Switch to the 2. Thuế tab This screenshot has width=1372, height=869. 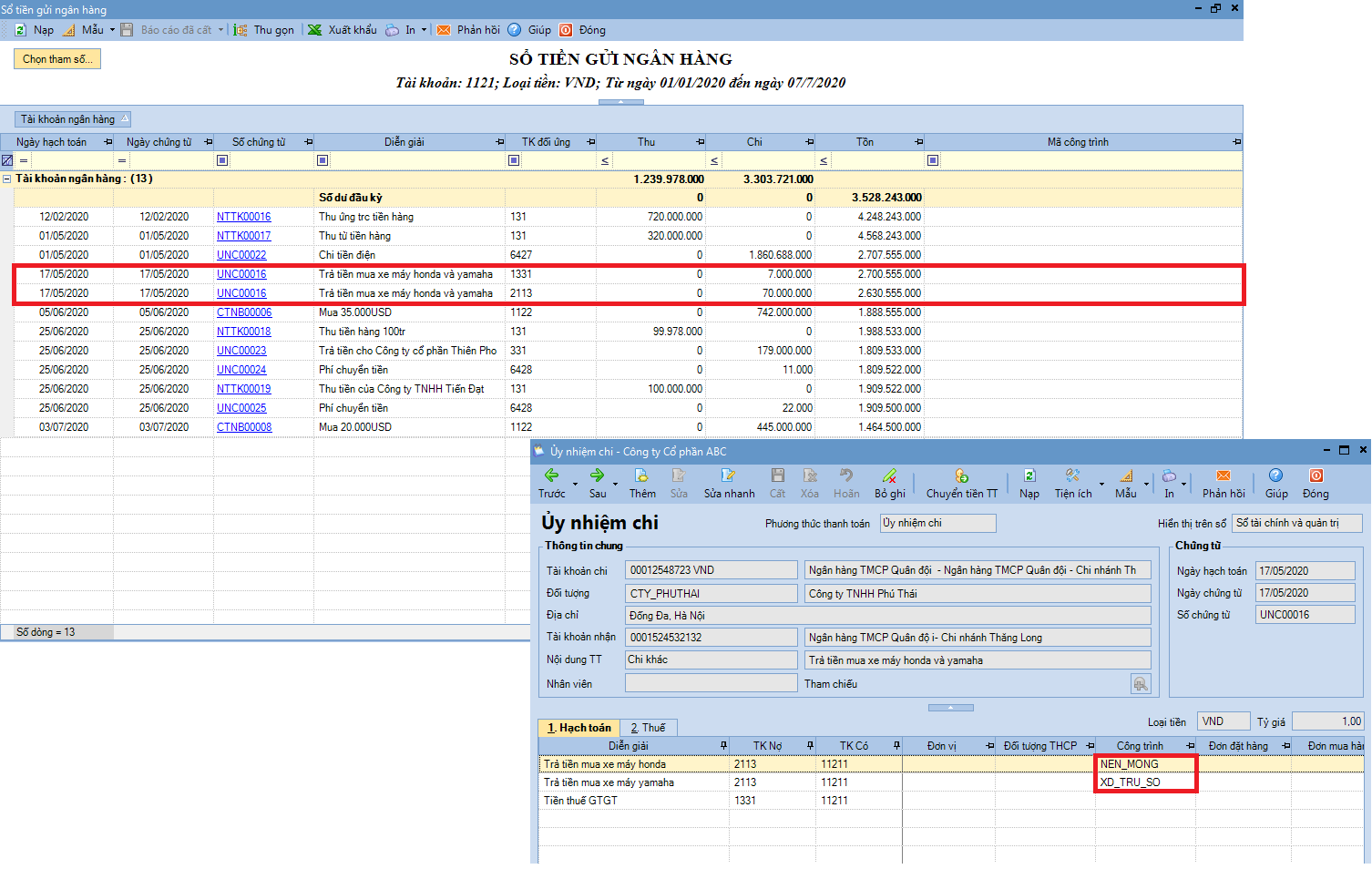coord(648,728)
